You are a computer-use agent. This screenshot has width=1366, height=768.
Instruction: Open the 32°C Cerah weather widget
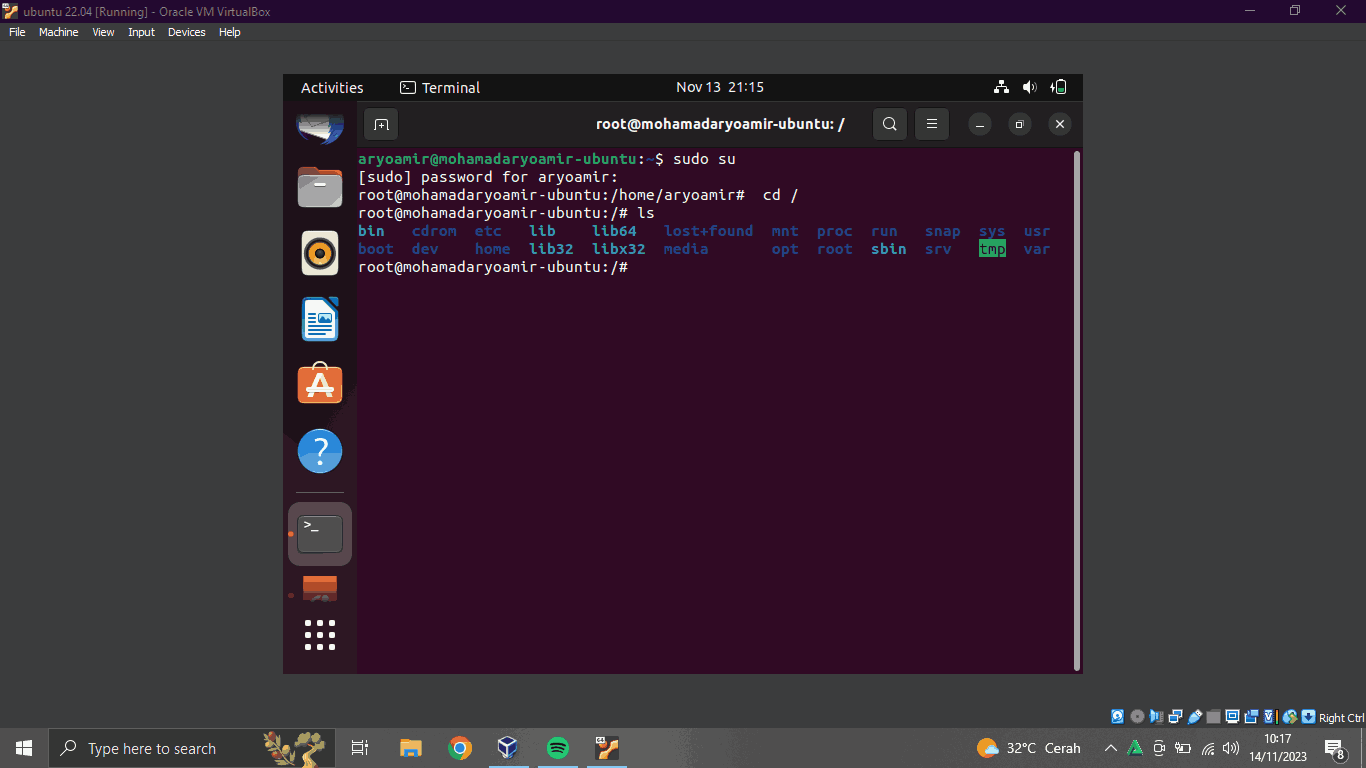click(1029, 748)
